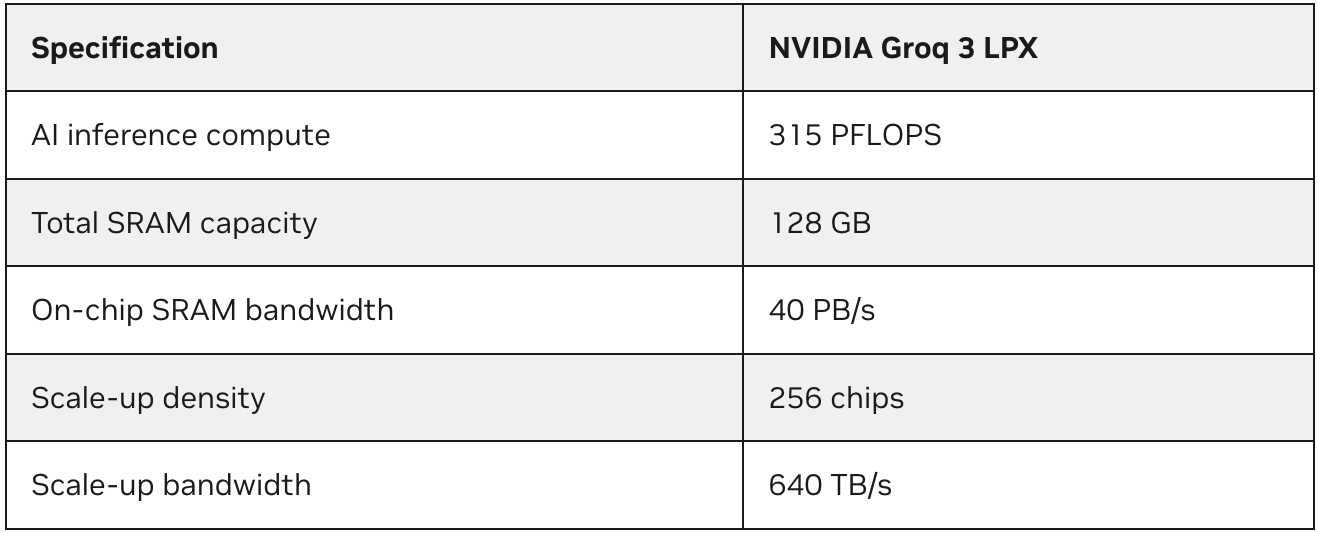This screenshot has width=1317, height=533.
Task: Click the 40 PB/s value cell
Action: (822, 310)
